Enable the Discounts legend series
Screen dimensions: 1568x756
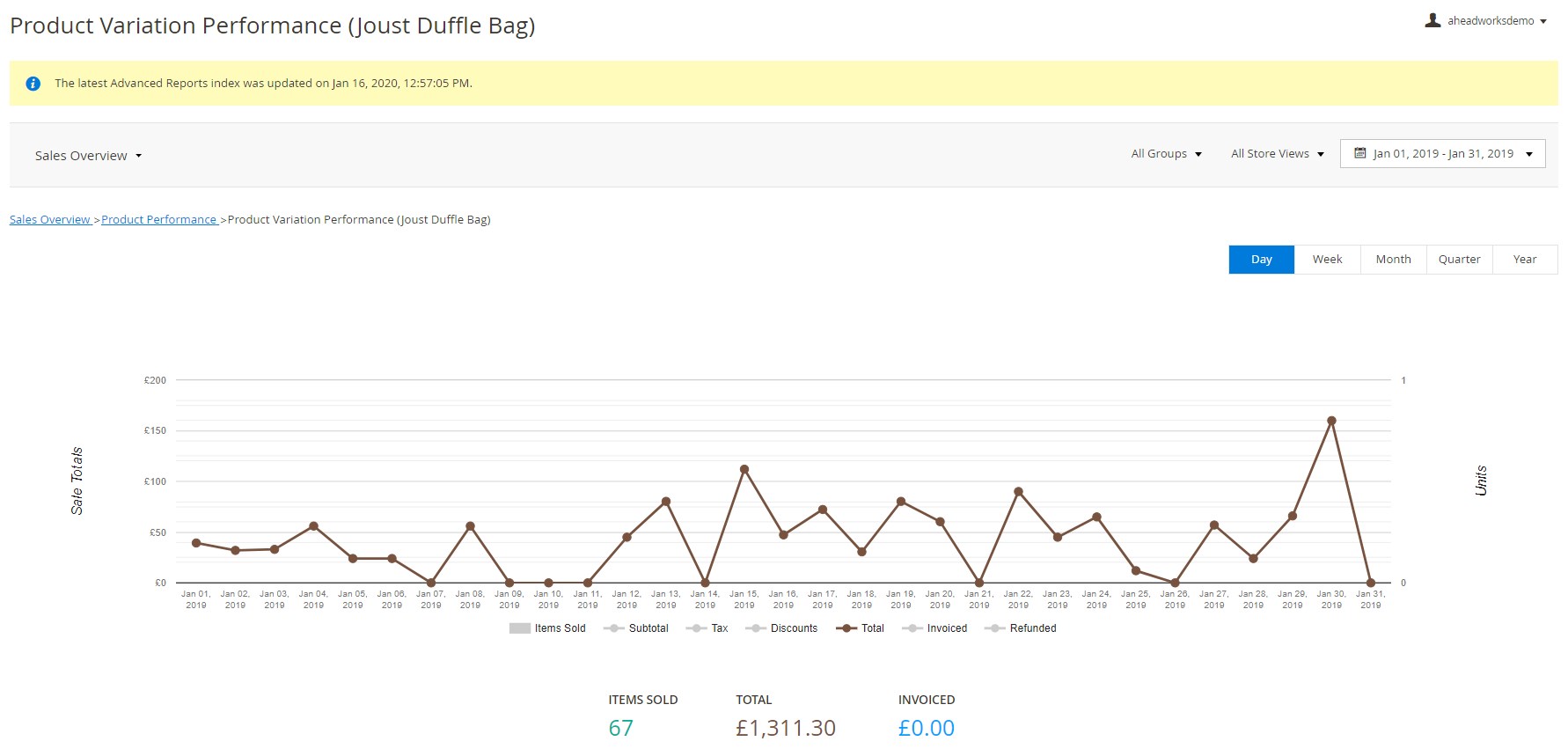point(781,628)
